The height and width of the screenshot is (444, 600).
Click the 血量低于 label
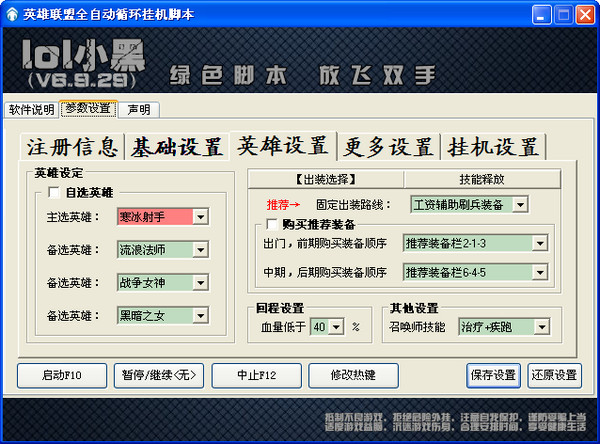point(283,327)
